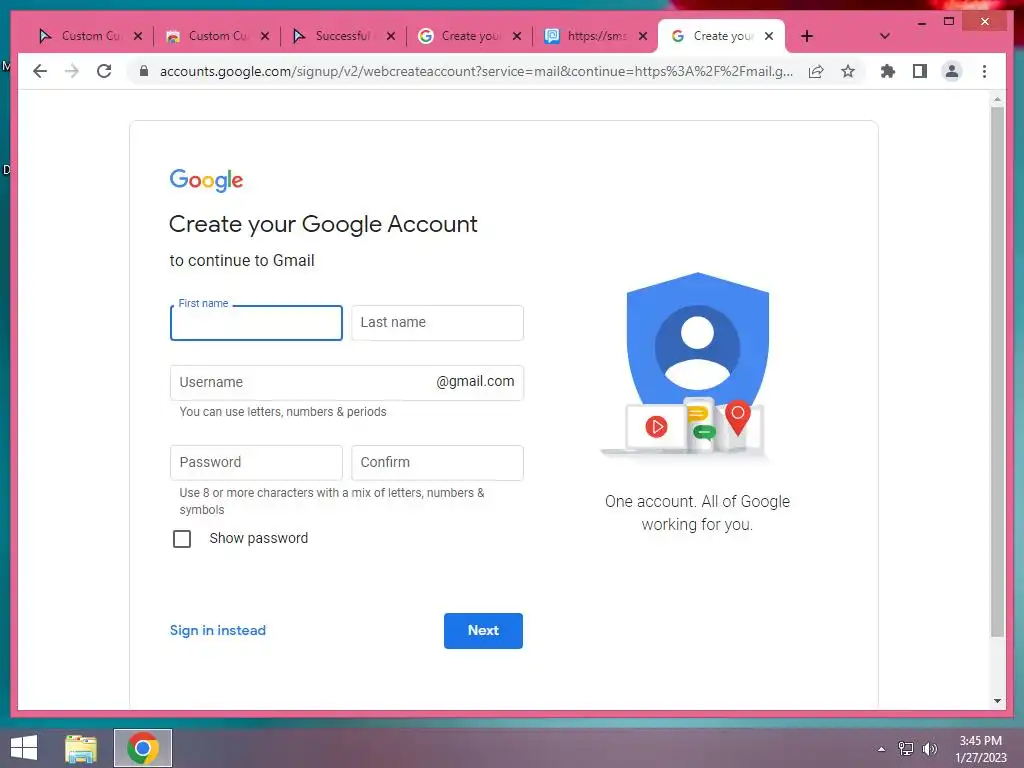Open a new browser tab

click(x=807, y=36)
